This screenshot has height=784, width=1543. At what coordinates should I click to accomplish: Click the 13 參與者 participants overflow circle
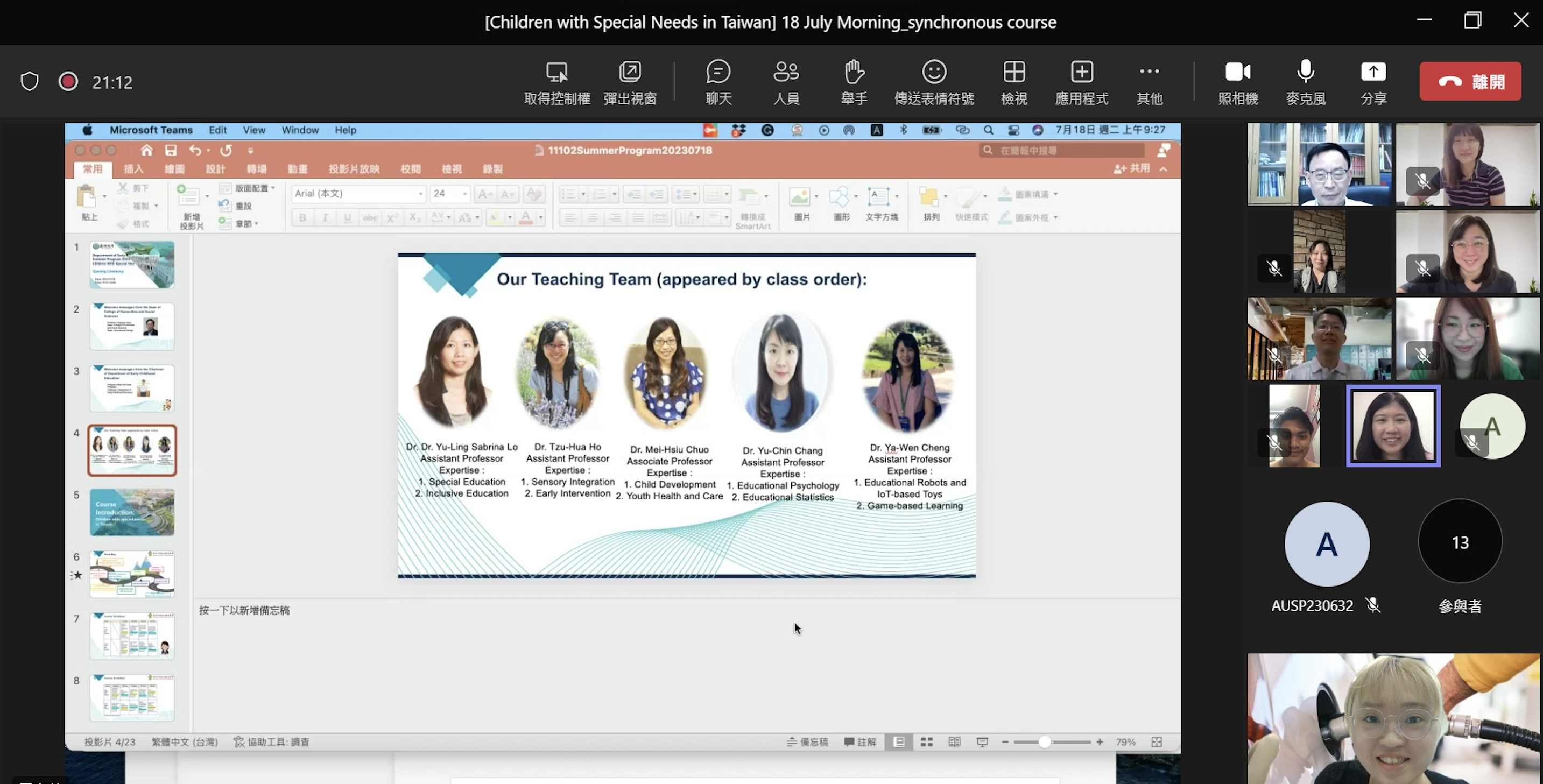1460,541
